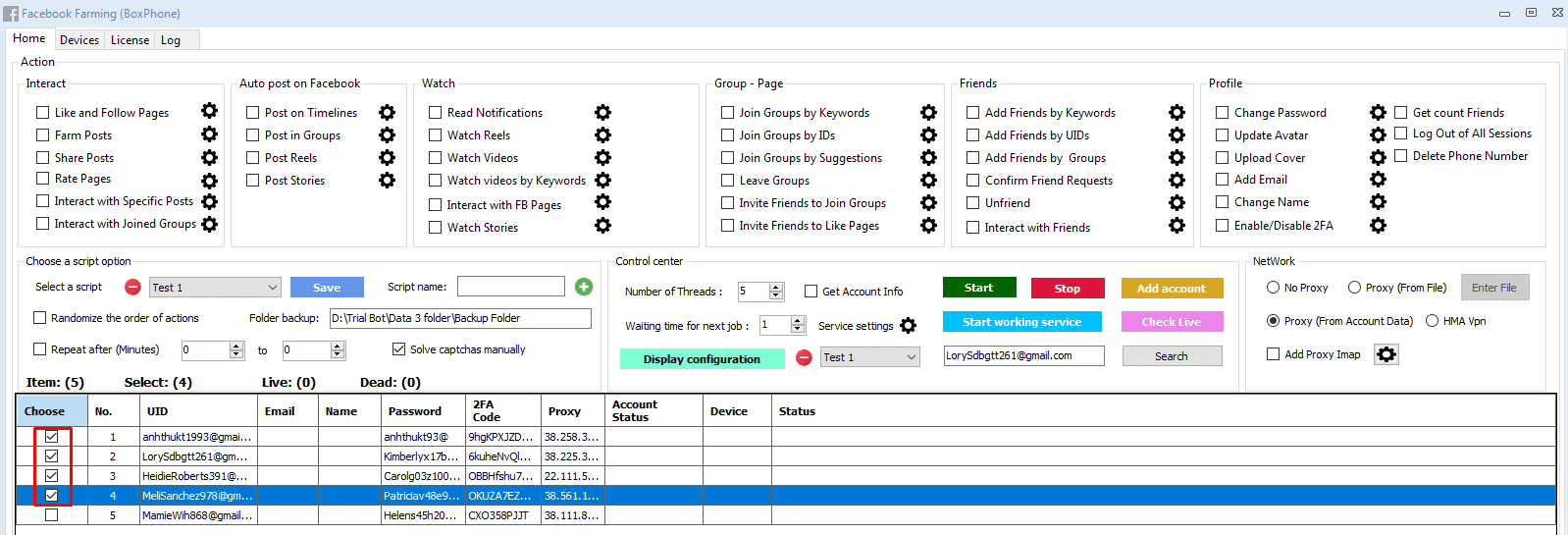Toggle Solve captchas manually checkbox

[x=398, y=348]
